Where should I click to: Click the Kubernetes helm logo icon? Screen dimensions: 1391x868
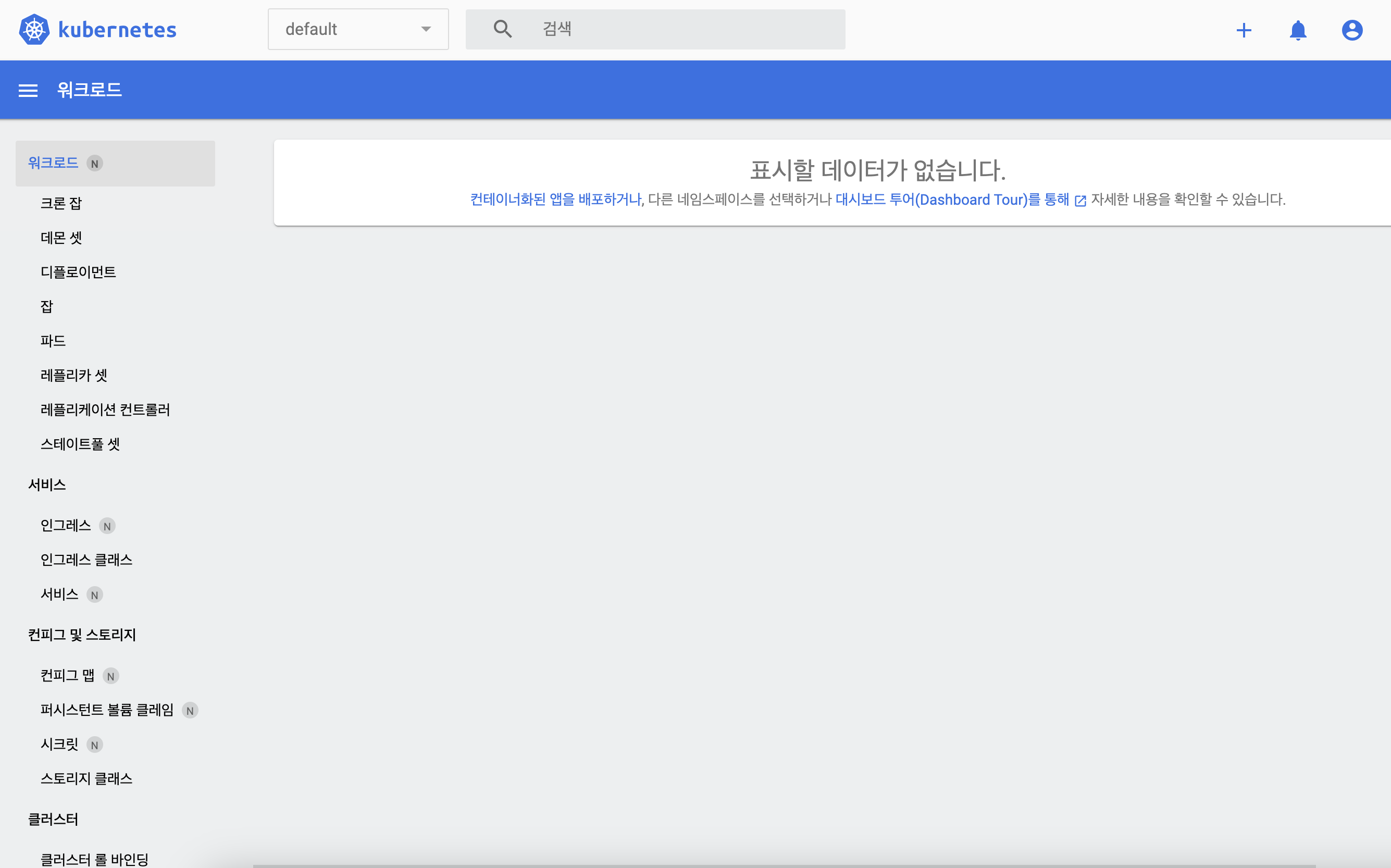34,29
